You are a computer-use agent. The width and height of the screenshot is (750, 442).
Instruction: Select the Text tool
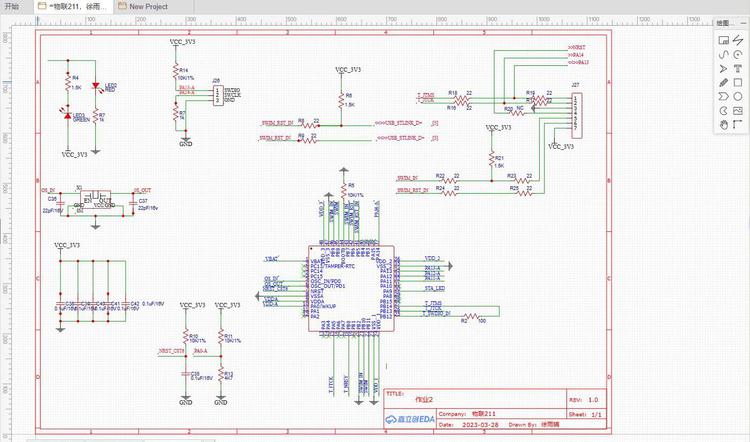(x=738, y=69)
